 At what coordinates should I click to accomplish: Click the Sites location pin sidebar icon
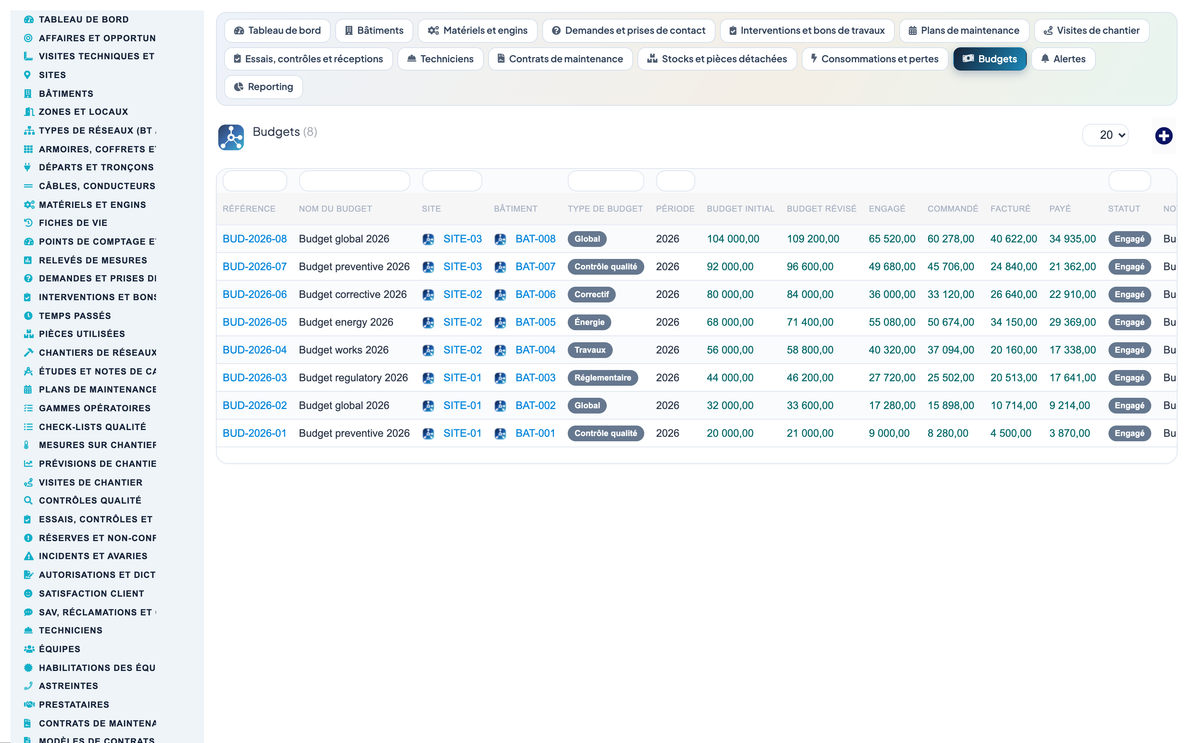(x=28, y=75)
